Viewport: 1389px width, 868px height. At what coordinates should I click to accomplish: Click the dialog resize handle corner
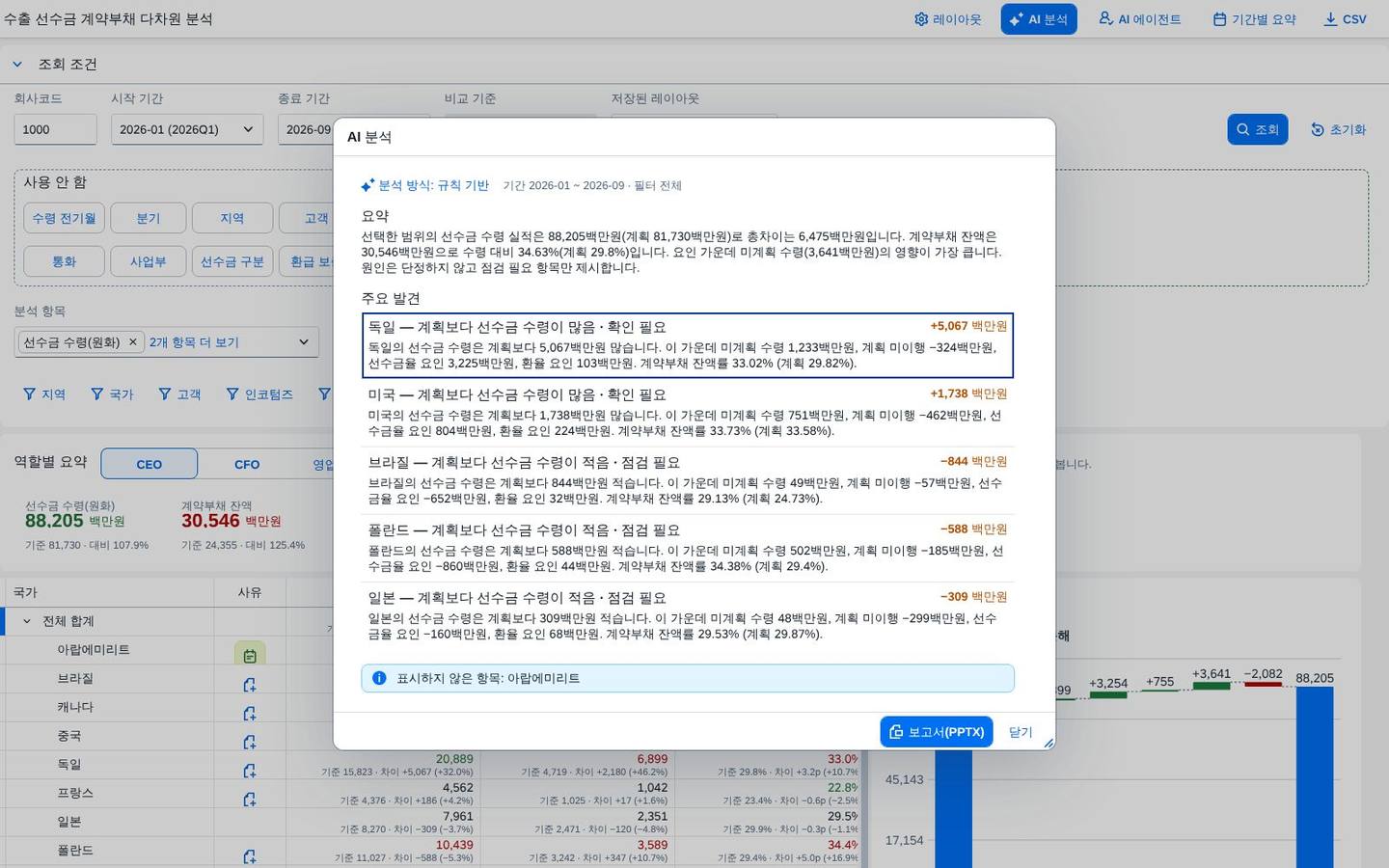[x=1049, y=743]
